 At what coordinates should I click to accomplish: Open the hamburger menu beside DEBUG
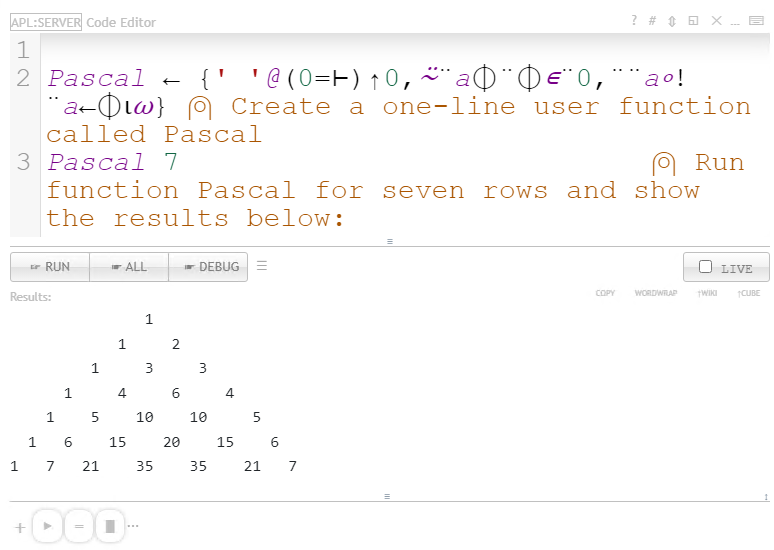pyautogui.click(x=262, y=266)
